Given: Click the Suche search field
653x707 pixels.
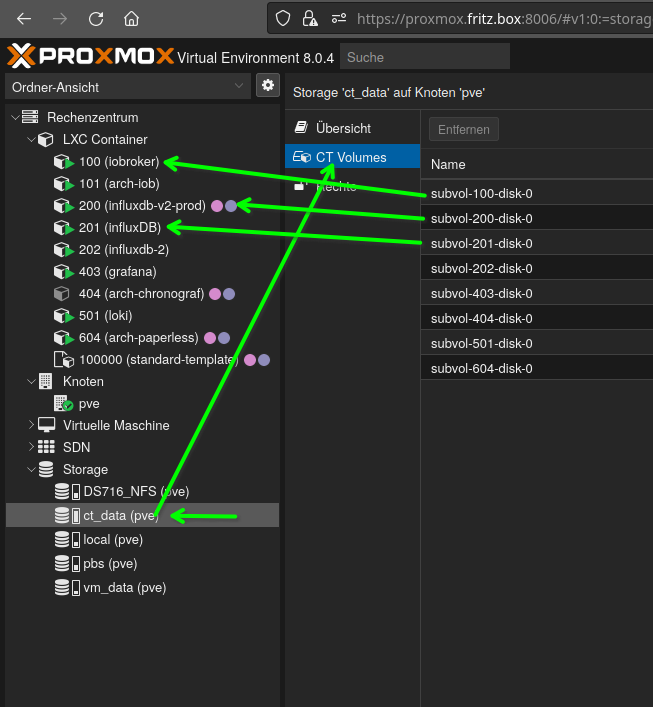Looking at the screenshot, I should point(425,57).
